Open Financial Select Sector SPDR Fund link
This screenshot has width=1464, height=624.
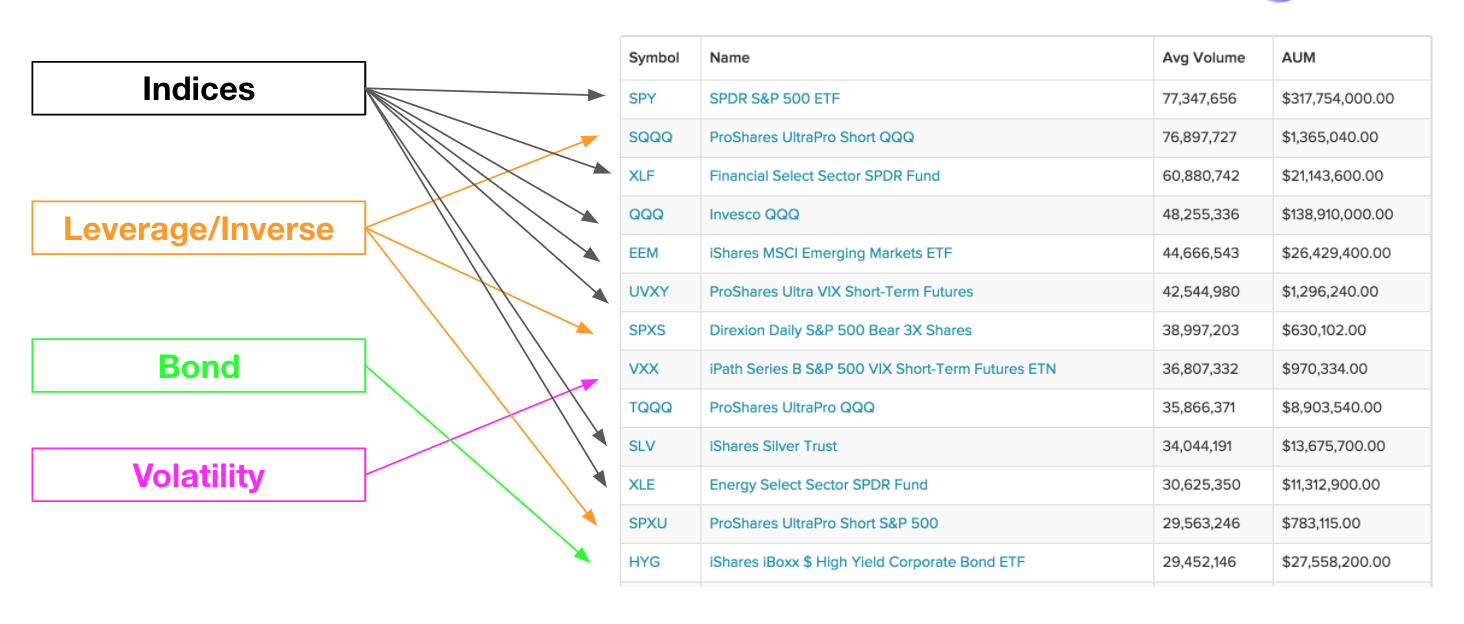pos(825,176)
